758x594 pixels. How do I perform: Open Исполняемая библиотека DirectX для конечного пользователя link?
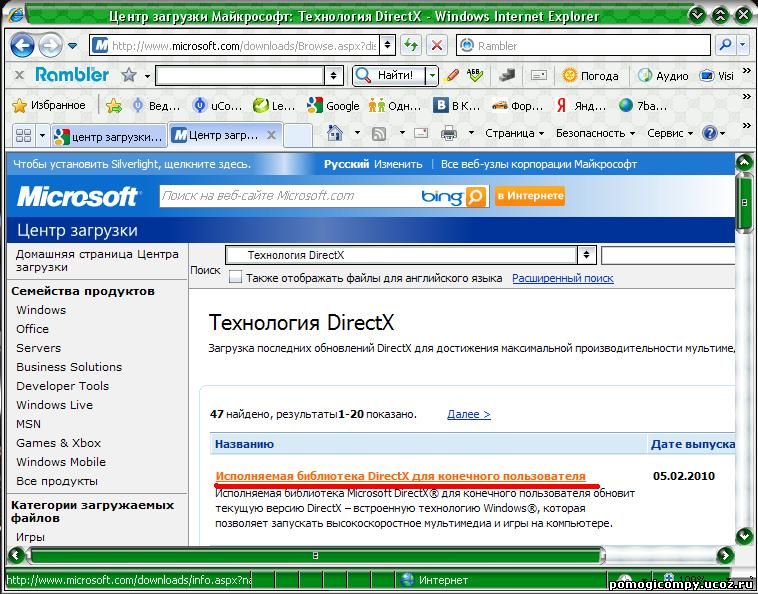pos(400,476)
